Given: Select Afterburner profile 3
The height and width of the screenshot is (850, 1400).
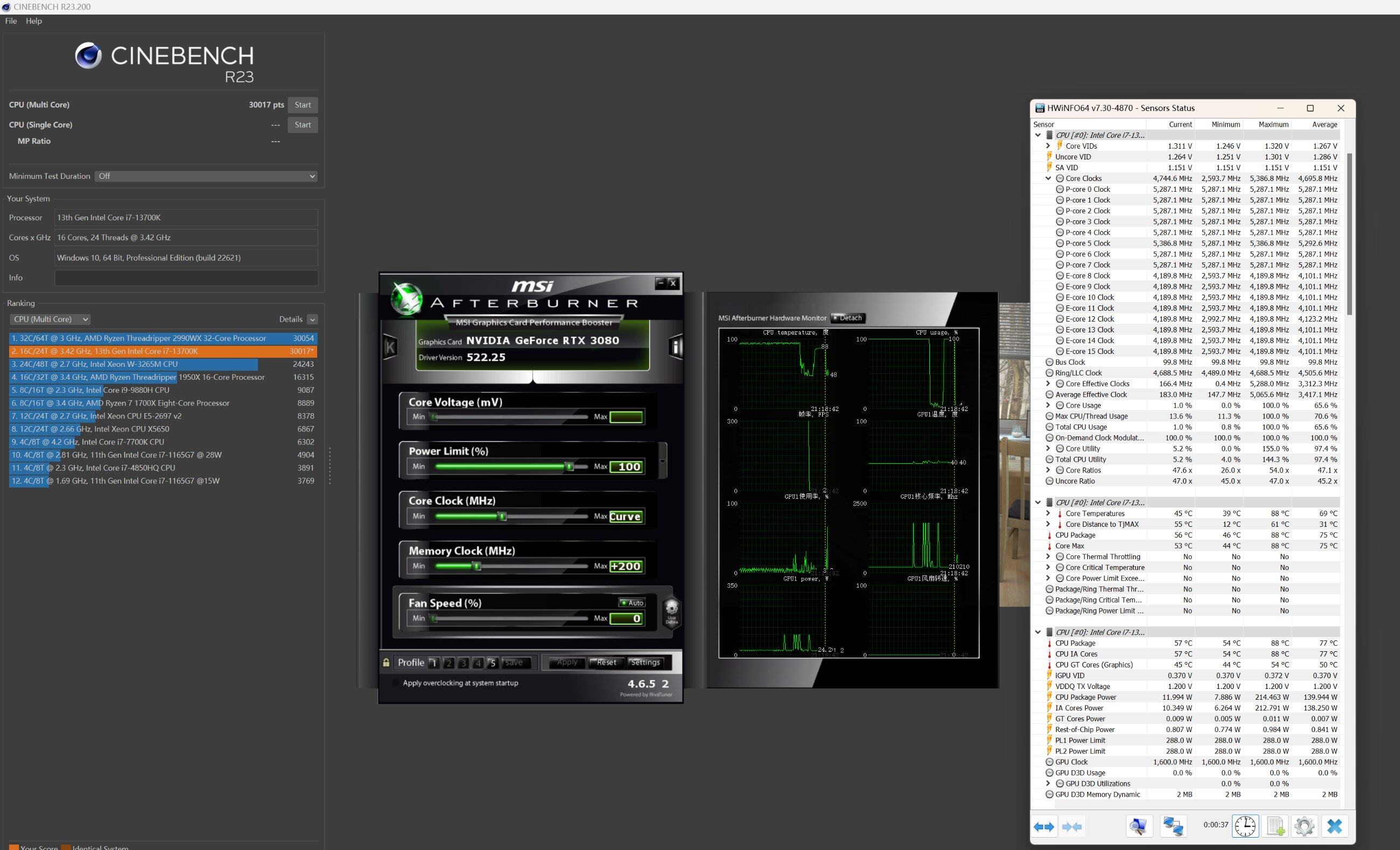Looking at the screenshot, I should coord(463,663).
